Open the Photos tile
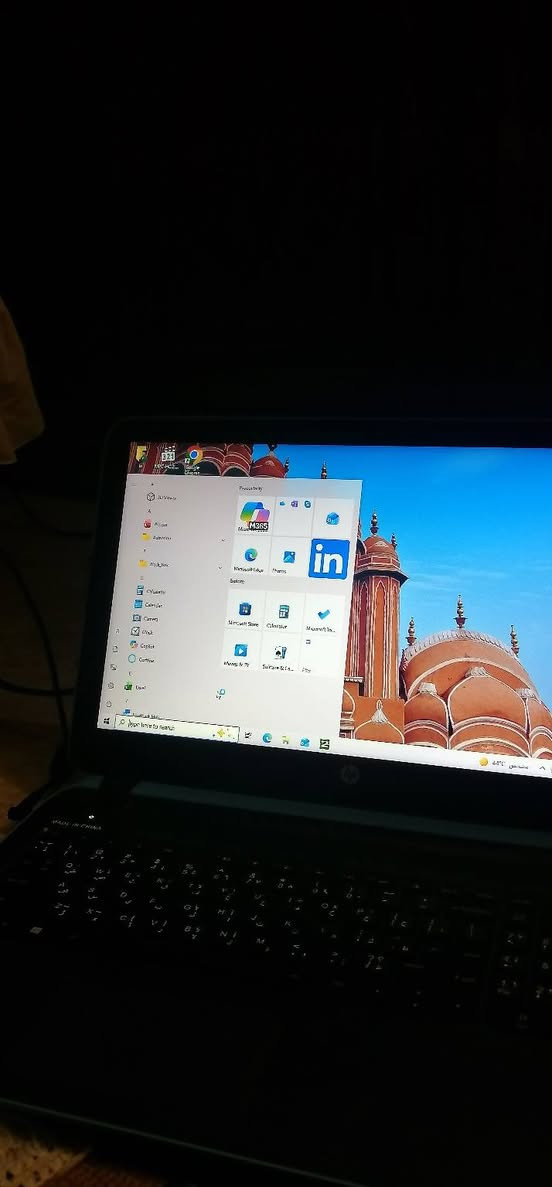This screenshot has height=1187, width=552. pos(288,557)
